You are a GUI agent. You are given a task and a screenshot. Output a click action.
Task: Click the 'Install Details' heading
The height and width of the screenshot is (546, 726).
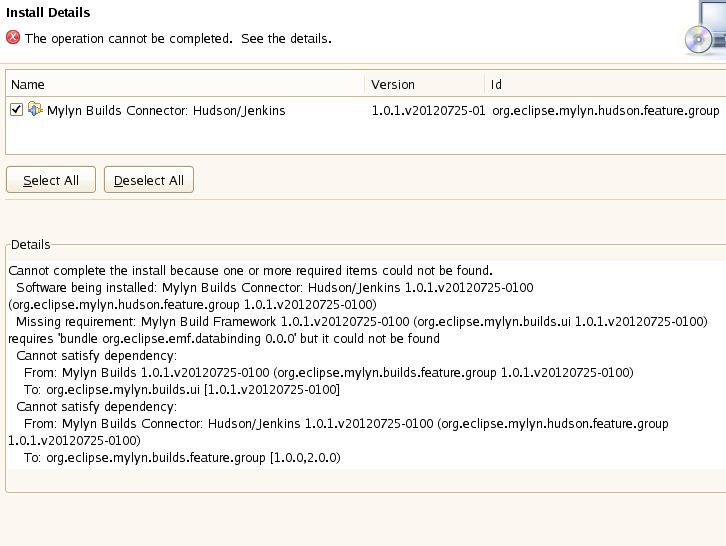click(x=48, y=13)
